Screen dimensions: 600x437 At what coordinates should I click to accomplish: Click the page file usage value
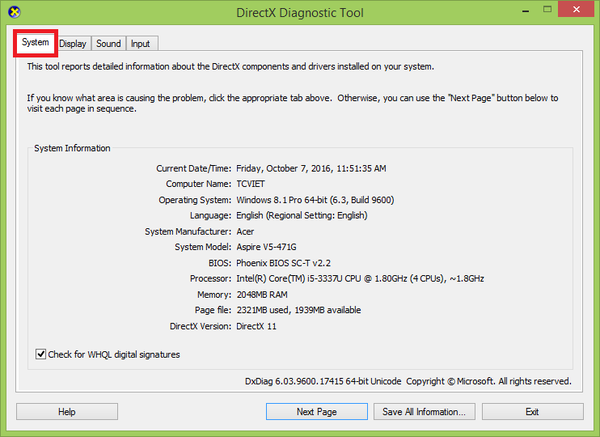(x=298, y=310)
